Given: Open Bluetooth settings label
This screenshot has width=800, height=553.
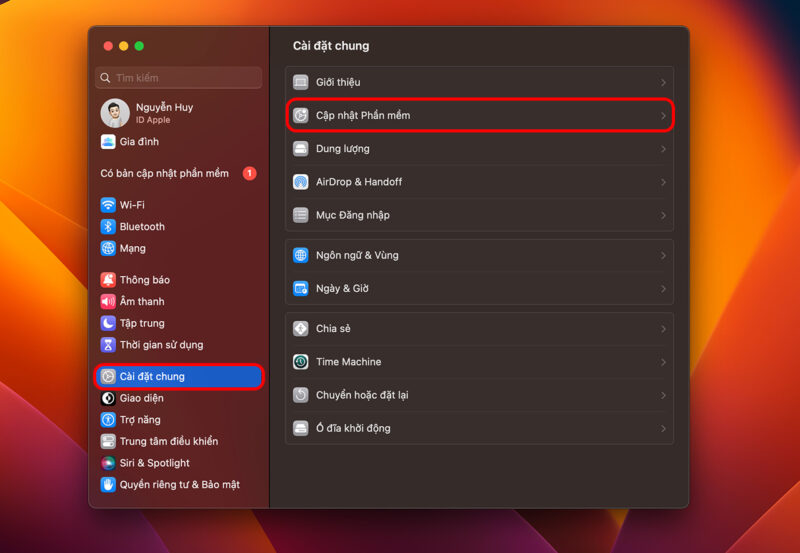Looking at the screenshot, I should pos(142,227).
